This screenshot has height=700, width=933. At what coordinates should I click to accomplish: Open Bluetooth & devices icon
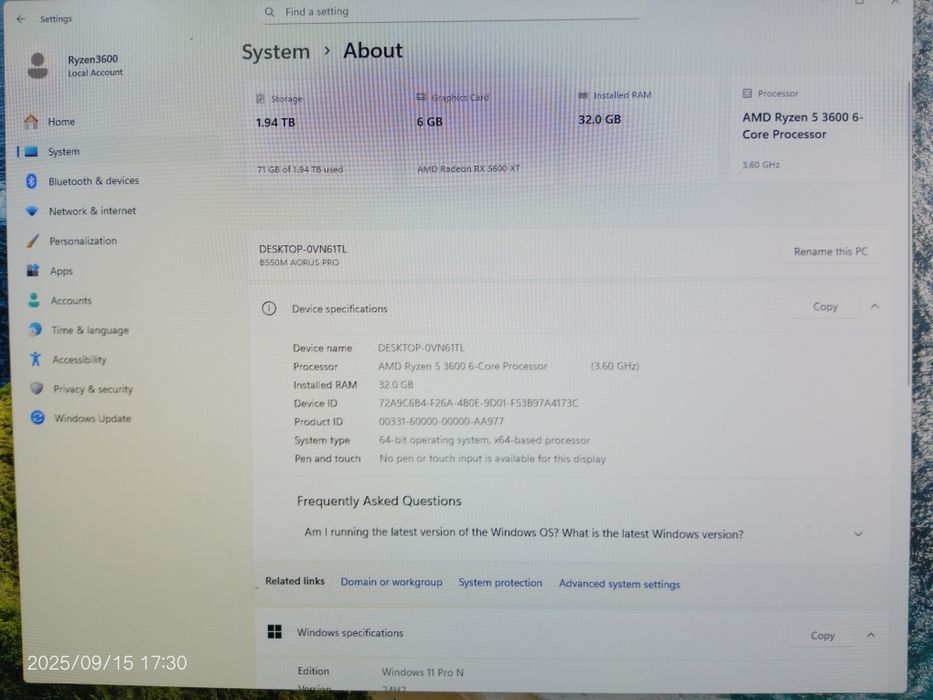click(32, 181)
